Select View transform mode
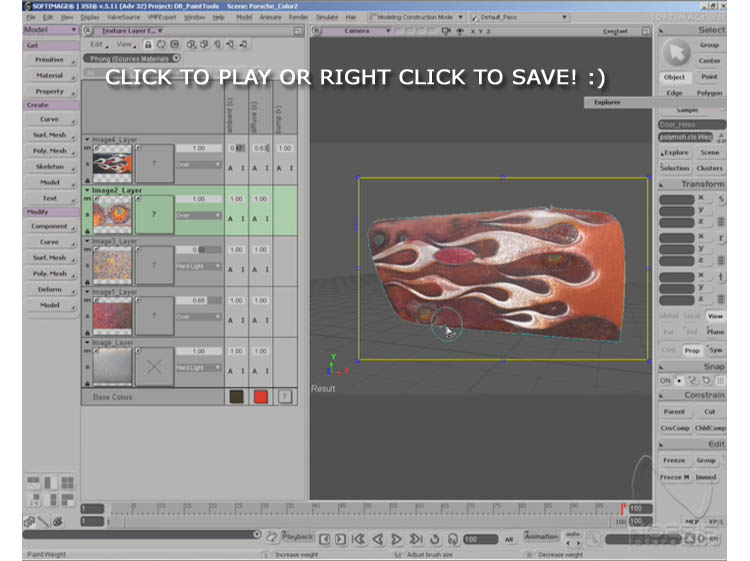The height and width of the screenshot is (561, 750). [x=716, y=316]
